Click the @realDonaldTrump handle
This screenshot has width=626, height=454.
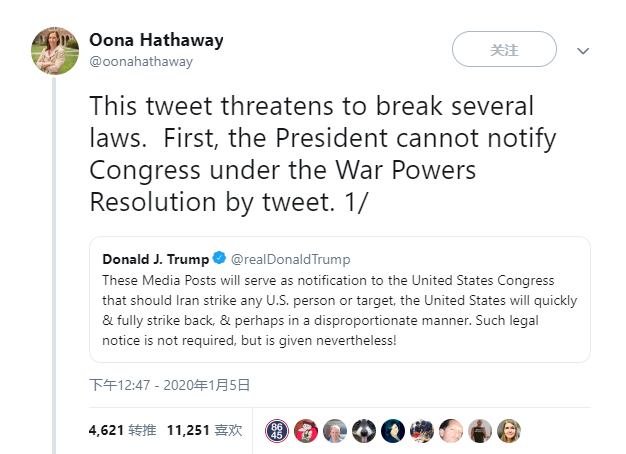click(290, 259)
